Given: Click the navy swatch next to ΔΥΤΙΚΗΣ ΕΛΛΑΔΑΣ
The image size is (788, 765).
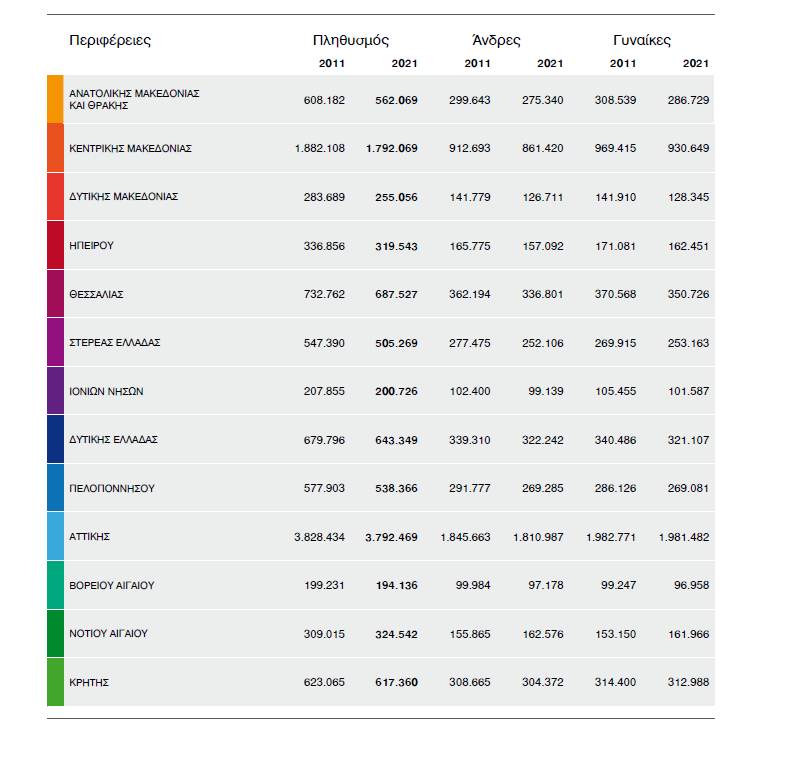Looking at the screenshot, I should click(55, 439).
